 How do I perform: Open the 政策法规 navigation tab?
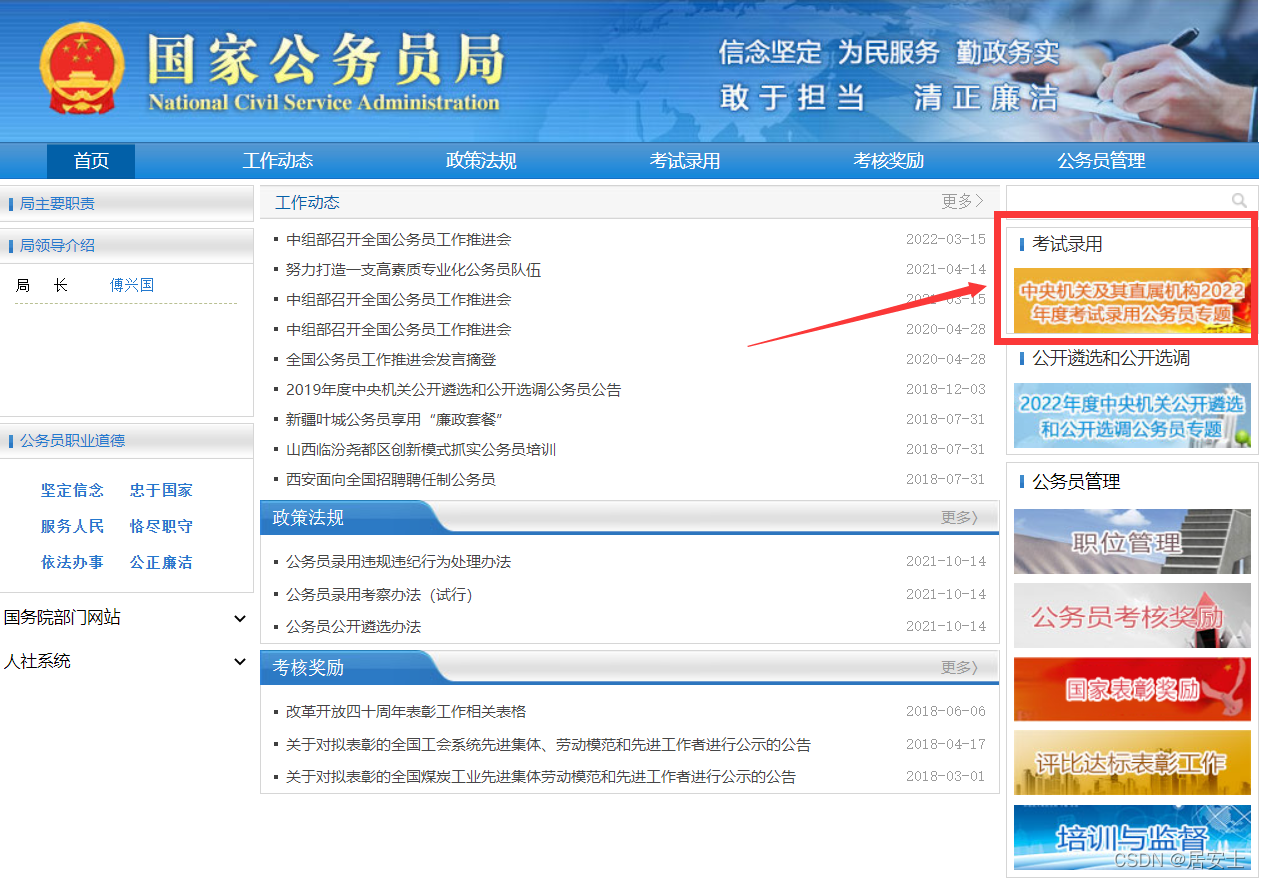pos(481,161)
